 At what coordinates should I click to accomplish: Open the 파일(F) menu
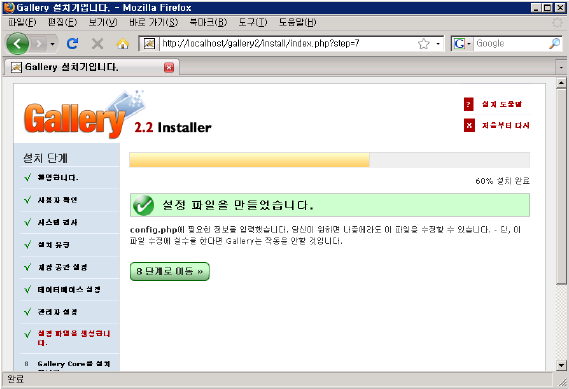(x=22, y=22)
